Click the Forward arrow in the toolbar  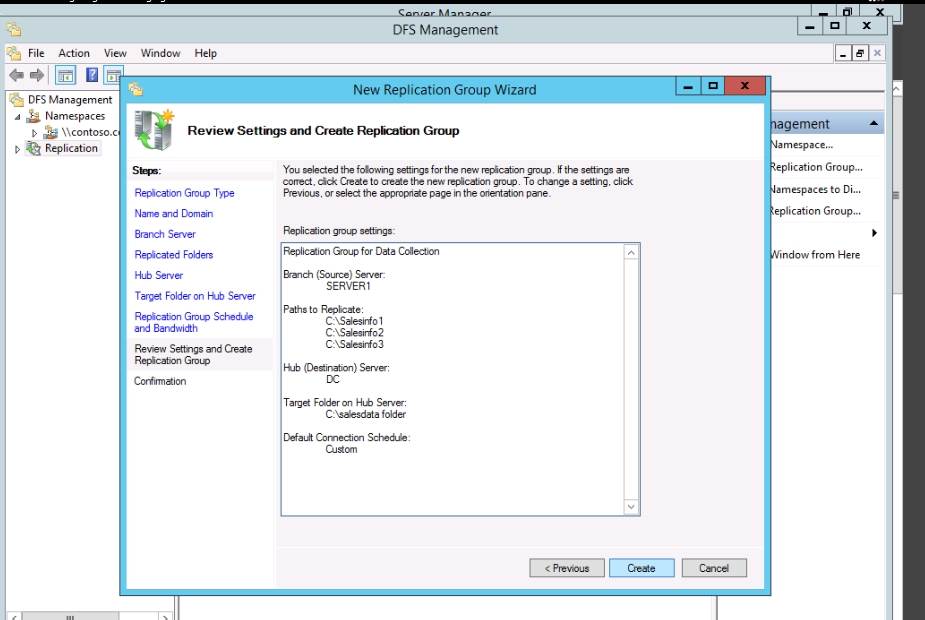pyautogui.click(x=36, y=75)
